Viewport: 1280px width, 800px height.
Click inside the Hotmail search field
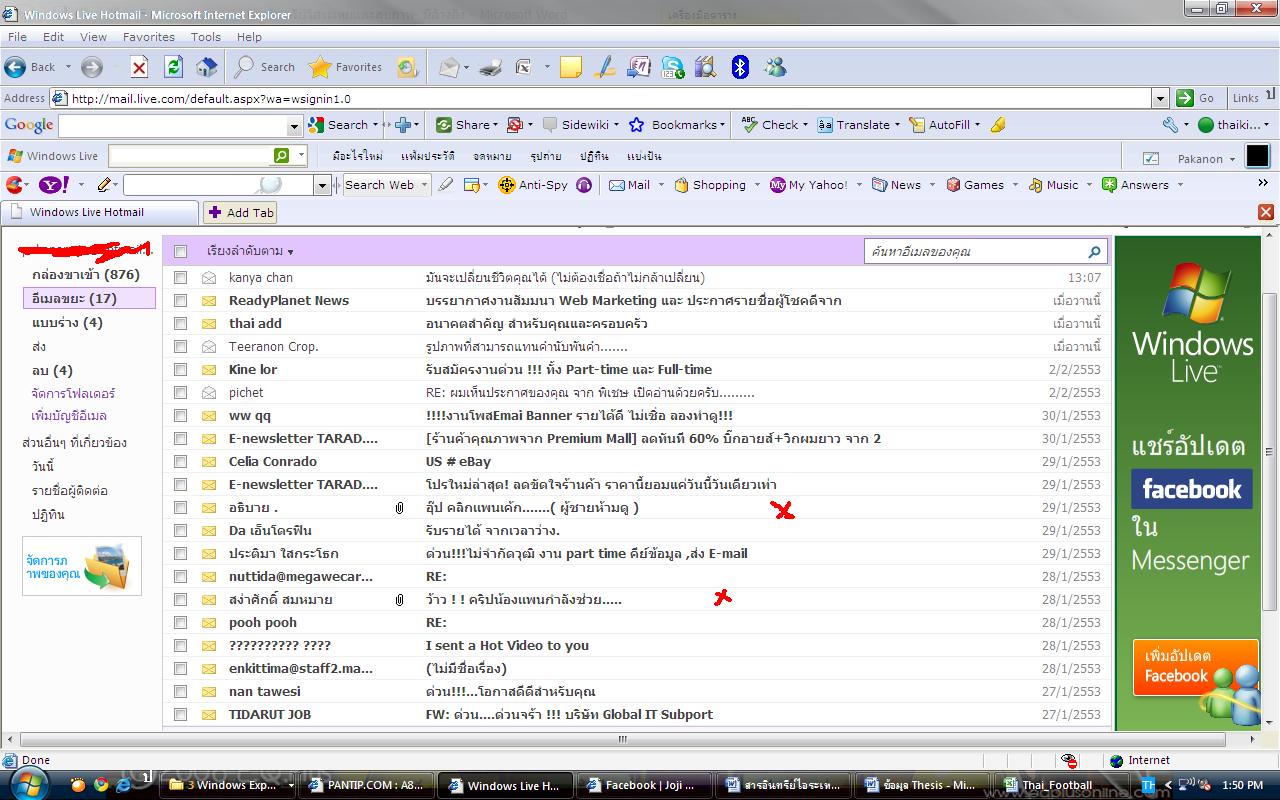click(x=975, y=252)
